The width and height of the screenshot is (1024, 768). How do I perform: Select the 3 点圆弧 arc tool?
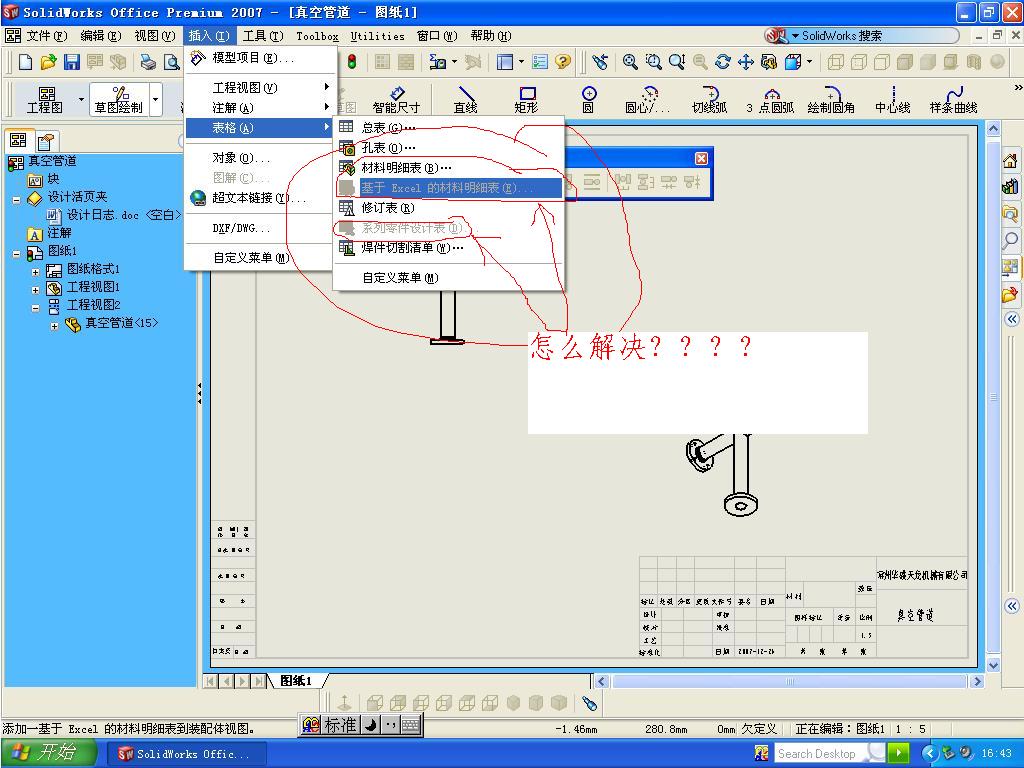[x=770, y=99]
